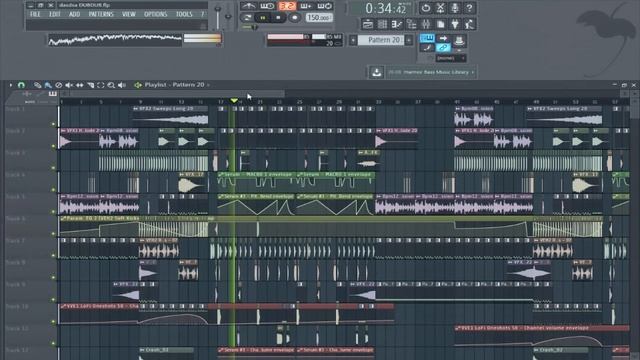
Task: Click the stop transport button
Action: 278,18
